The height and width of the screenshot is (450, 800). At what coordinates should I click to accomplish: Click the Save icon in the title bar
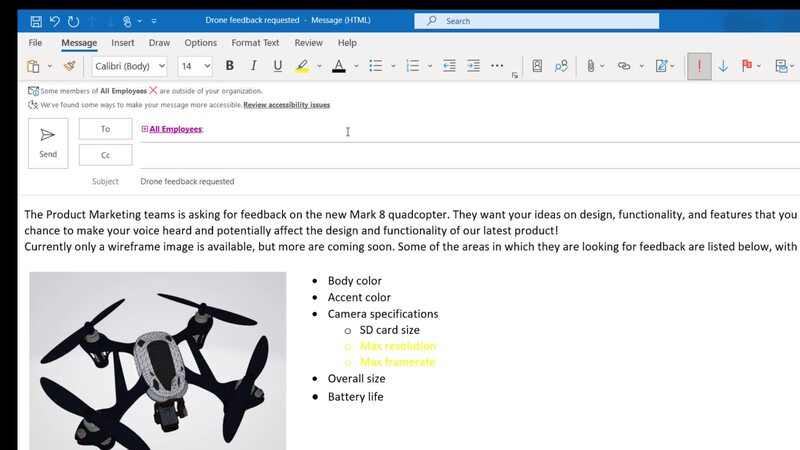coord(36,20)
